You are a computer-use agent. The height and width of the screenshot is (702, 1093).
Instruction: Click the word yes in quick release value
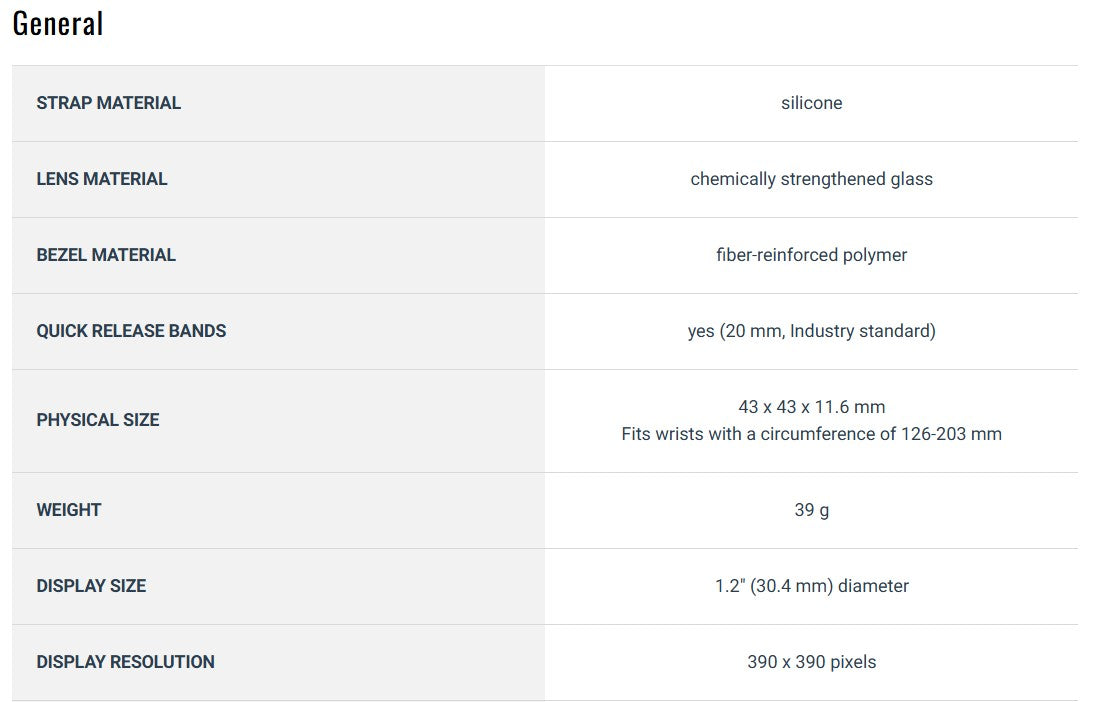click(x=701, y=331)
